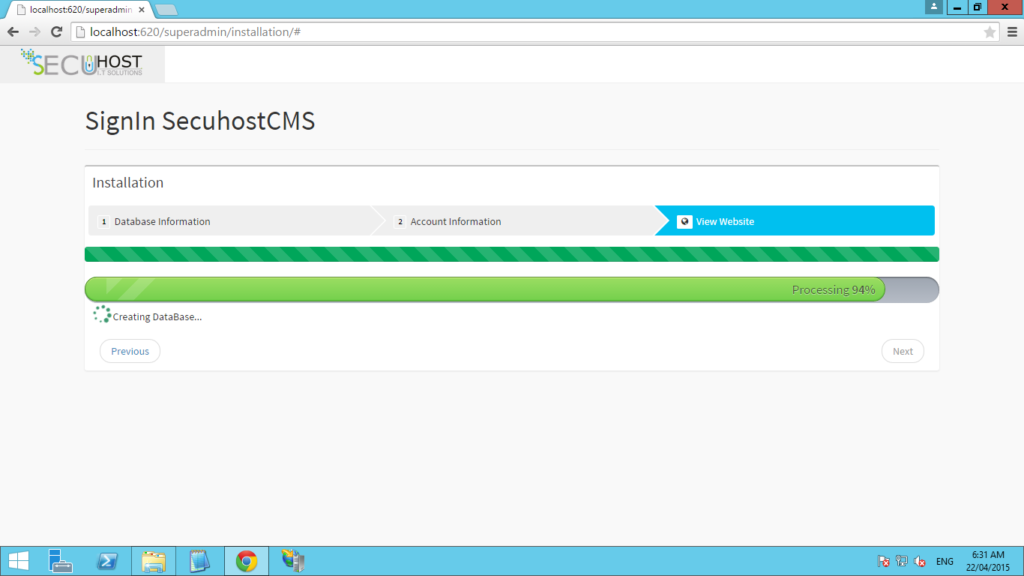Open the Action Center flag in system tray
Viewport: 1024px width, 576px height.
point(884,561)
